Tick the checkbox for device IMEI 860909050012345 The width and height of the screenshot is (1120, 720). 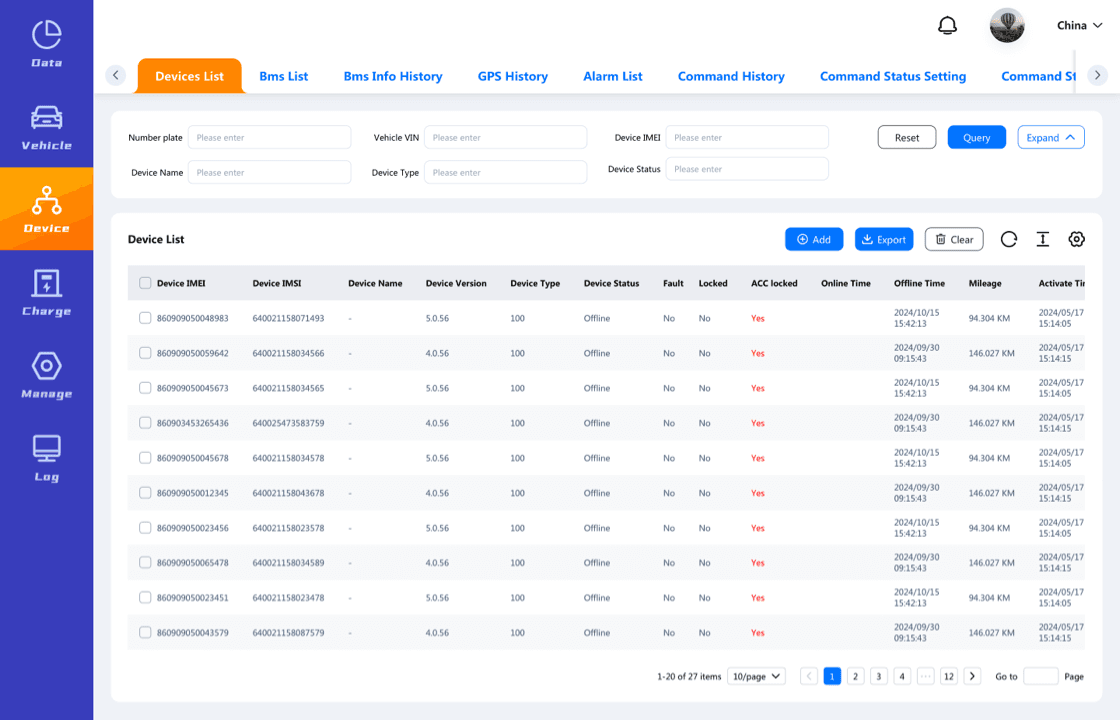(x=144, y=493)
